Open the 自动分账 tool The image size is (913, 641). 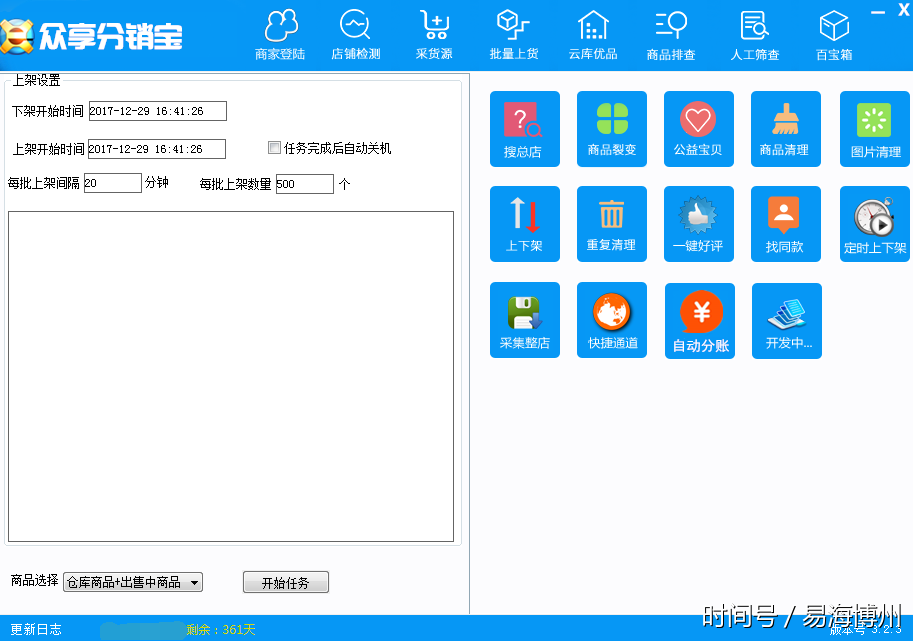tap(698, 320)
